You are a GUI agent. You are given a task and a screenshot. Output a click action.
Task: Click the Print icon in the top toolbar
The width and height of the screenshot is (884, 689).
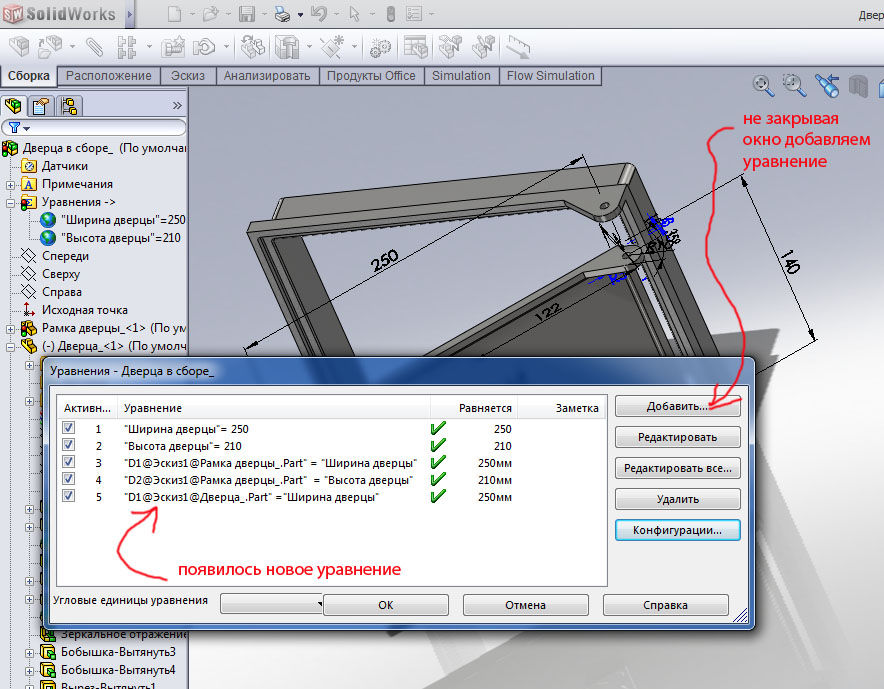(x=282, y=14)
